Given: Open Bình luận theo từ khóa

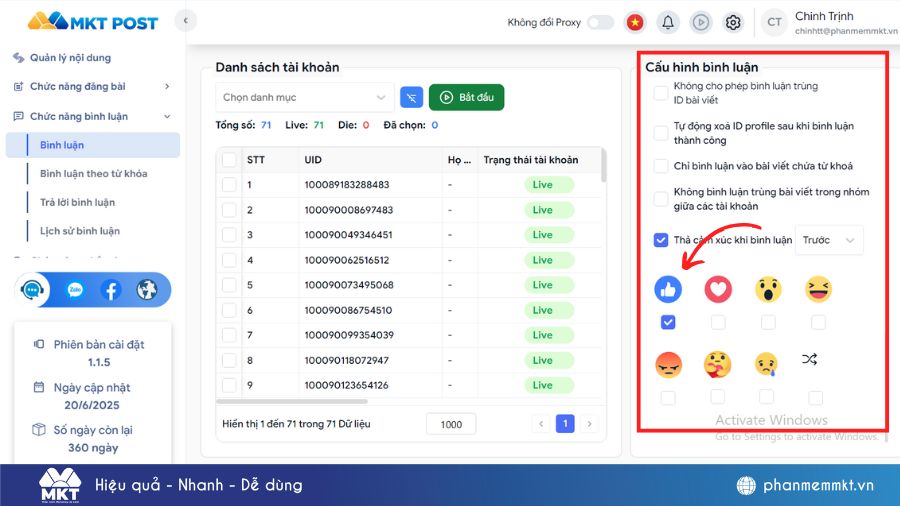Looking at the screenshot, I should tap(94, 173).
